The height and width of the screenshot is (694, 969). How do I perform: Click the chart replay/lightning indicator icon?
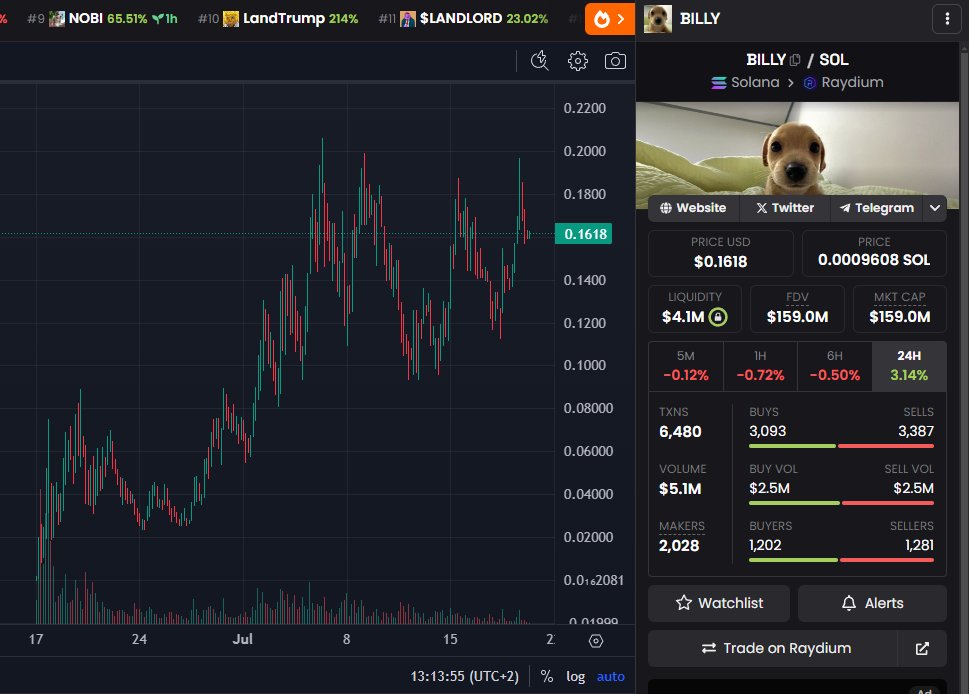(x=540, y=61)
